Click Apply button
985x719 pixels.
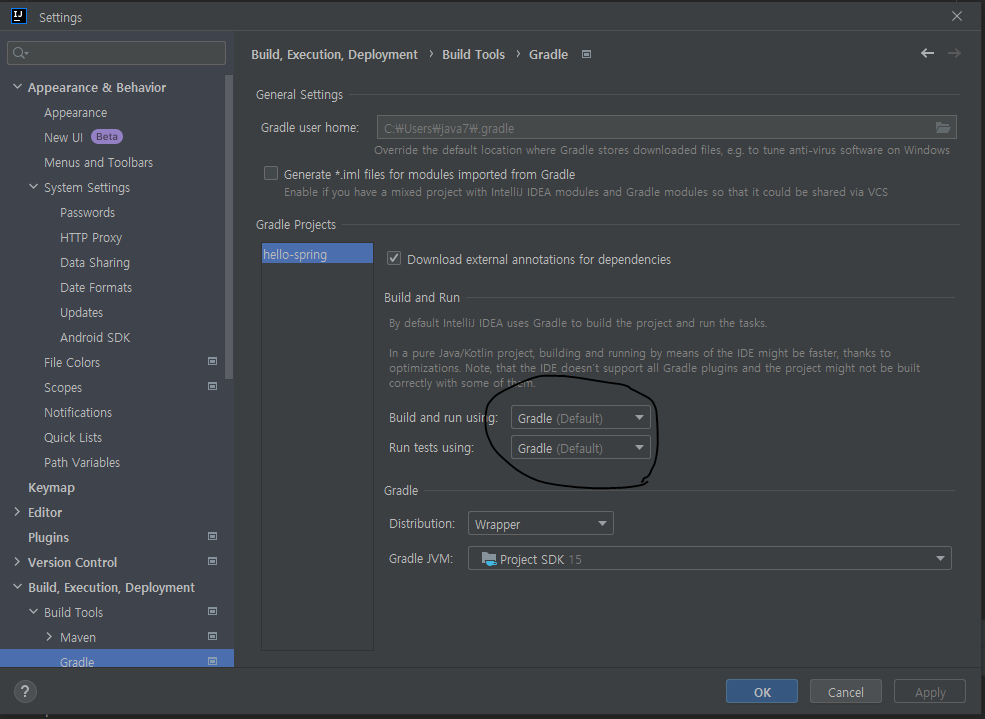[x=930, y=692]
